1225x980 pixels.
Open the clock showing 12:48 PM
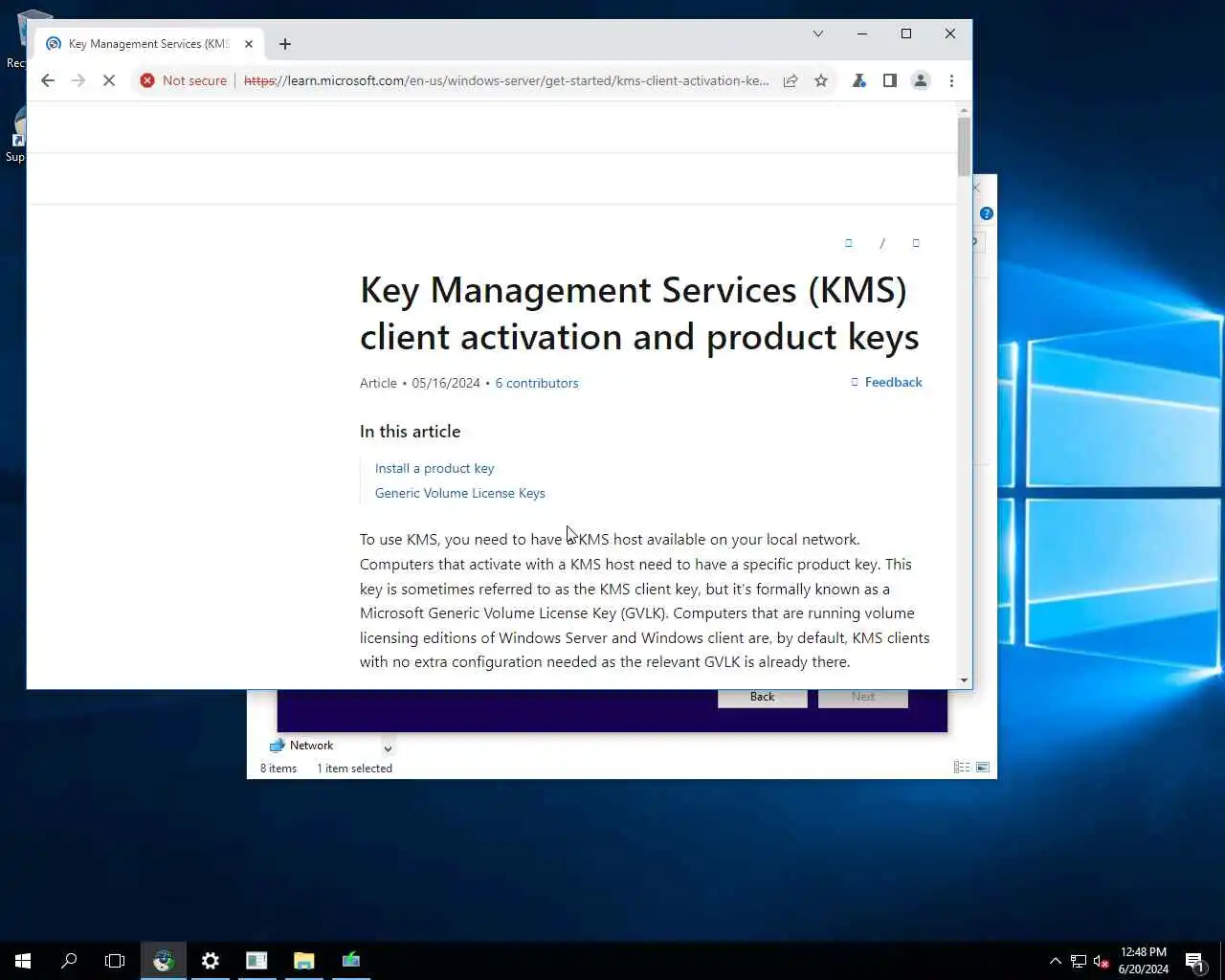(x=1144, y=961)
